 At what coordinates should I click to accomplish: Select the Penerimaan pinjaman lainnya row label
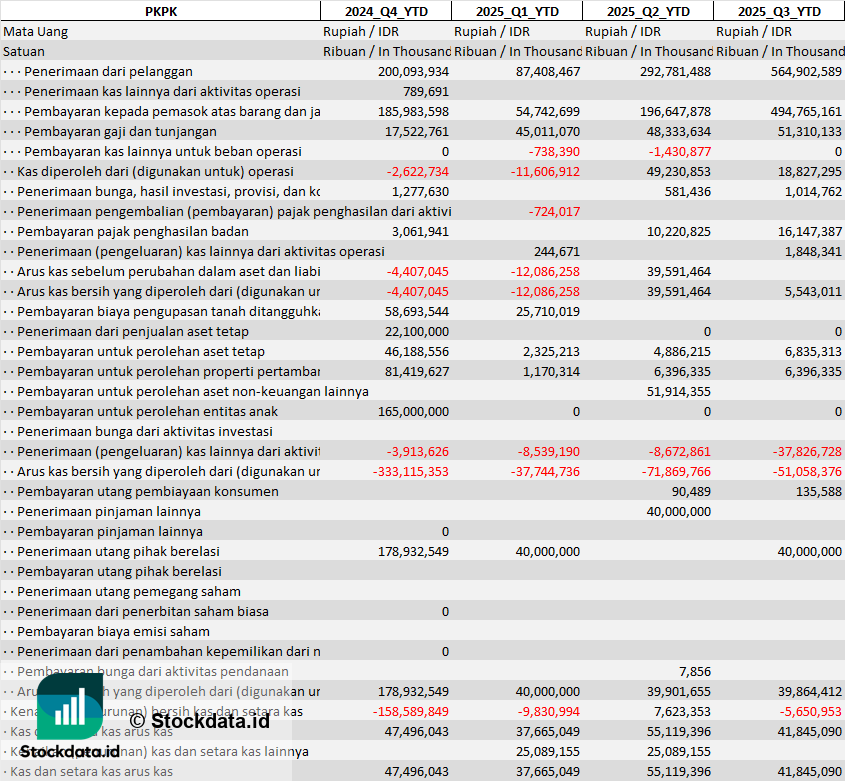[x=109, y=511]
